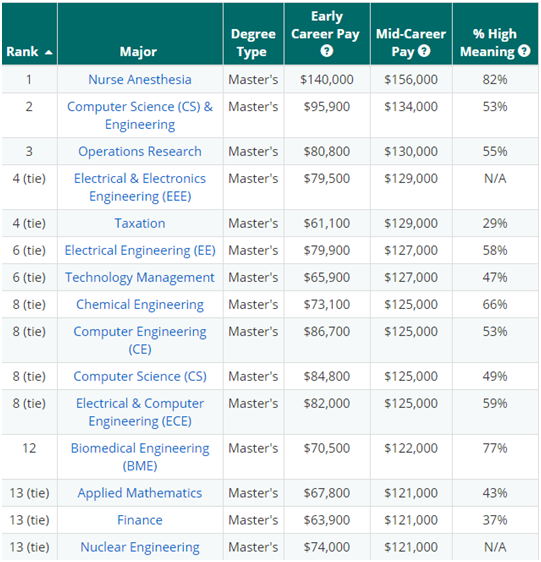The width and height of the screenshot is (541, 562).
Task: Toggle the Rank column sort arrow
Action: 49,52
